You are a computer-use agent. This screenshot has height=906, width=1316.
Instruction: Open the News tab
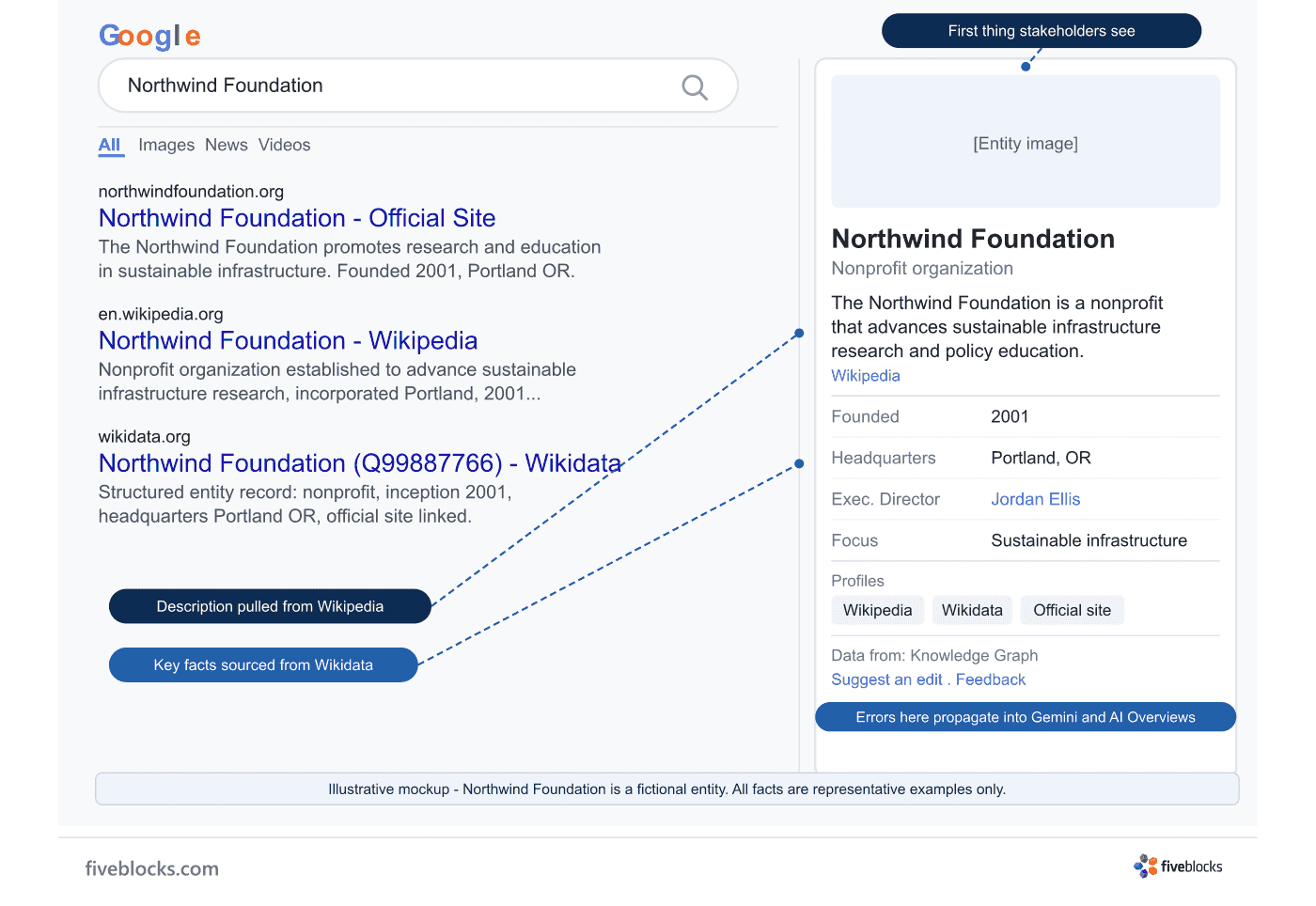tap(227, 145)
